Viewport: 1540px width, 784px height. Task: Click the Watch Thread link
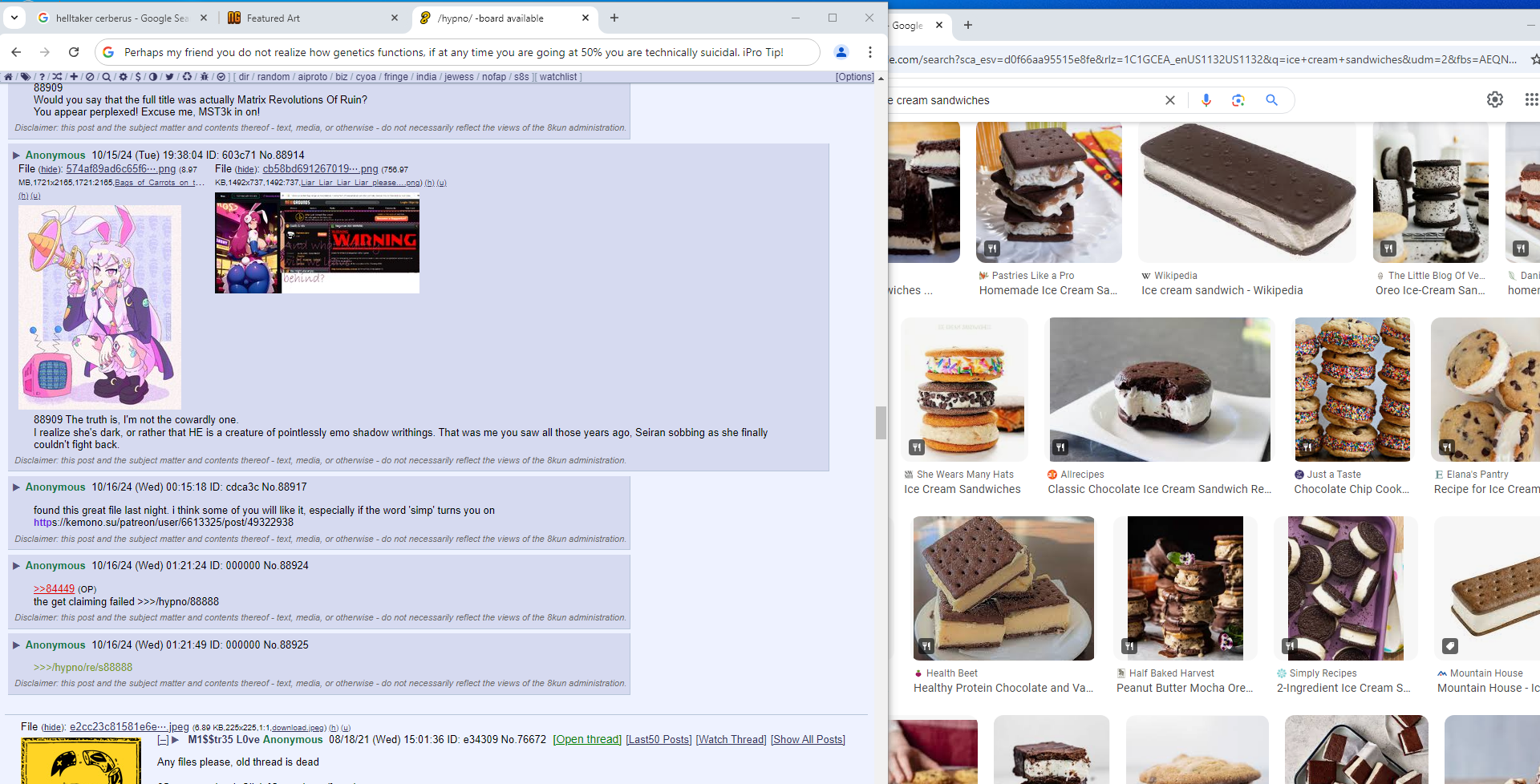pyautogui.click(x=731, y=739)
